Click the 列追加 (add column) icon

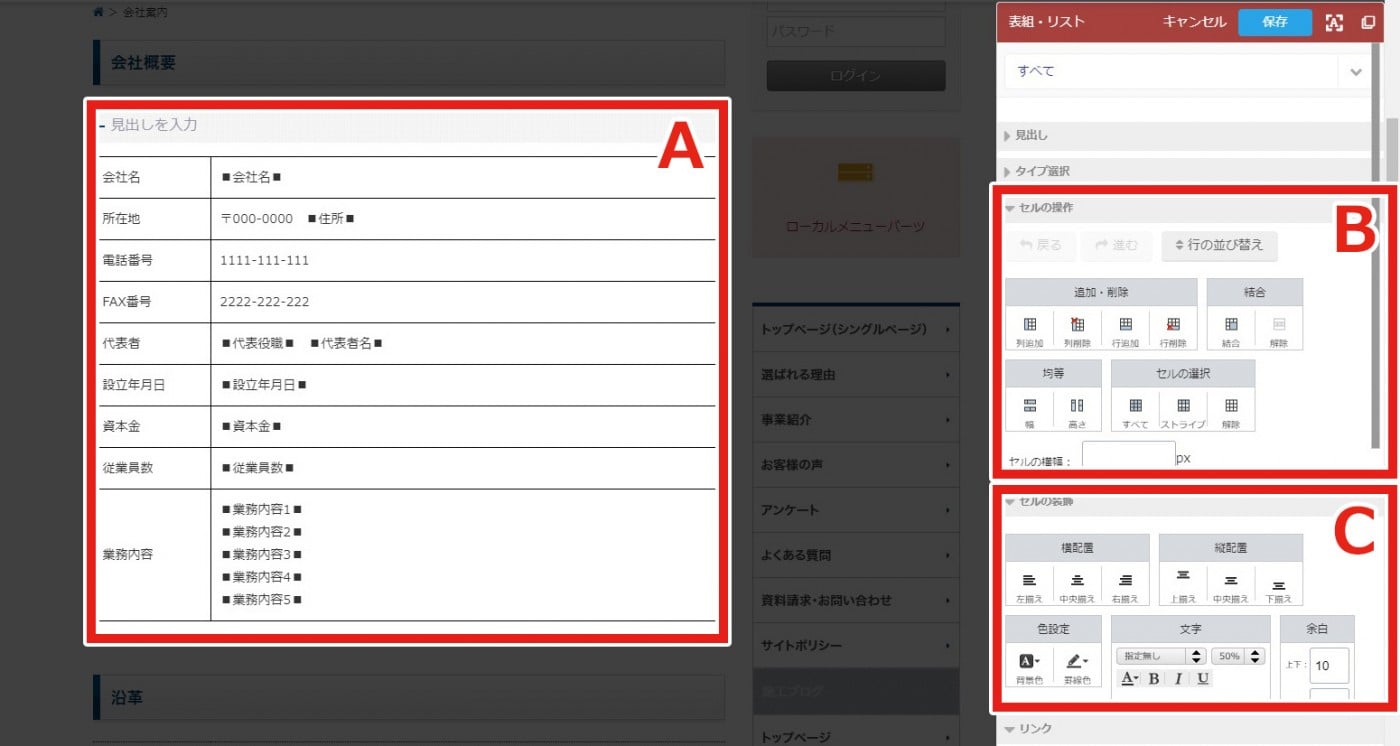coord(1030,324)
